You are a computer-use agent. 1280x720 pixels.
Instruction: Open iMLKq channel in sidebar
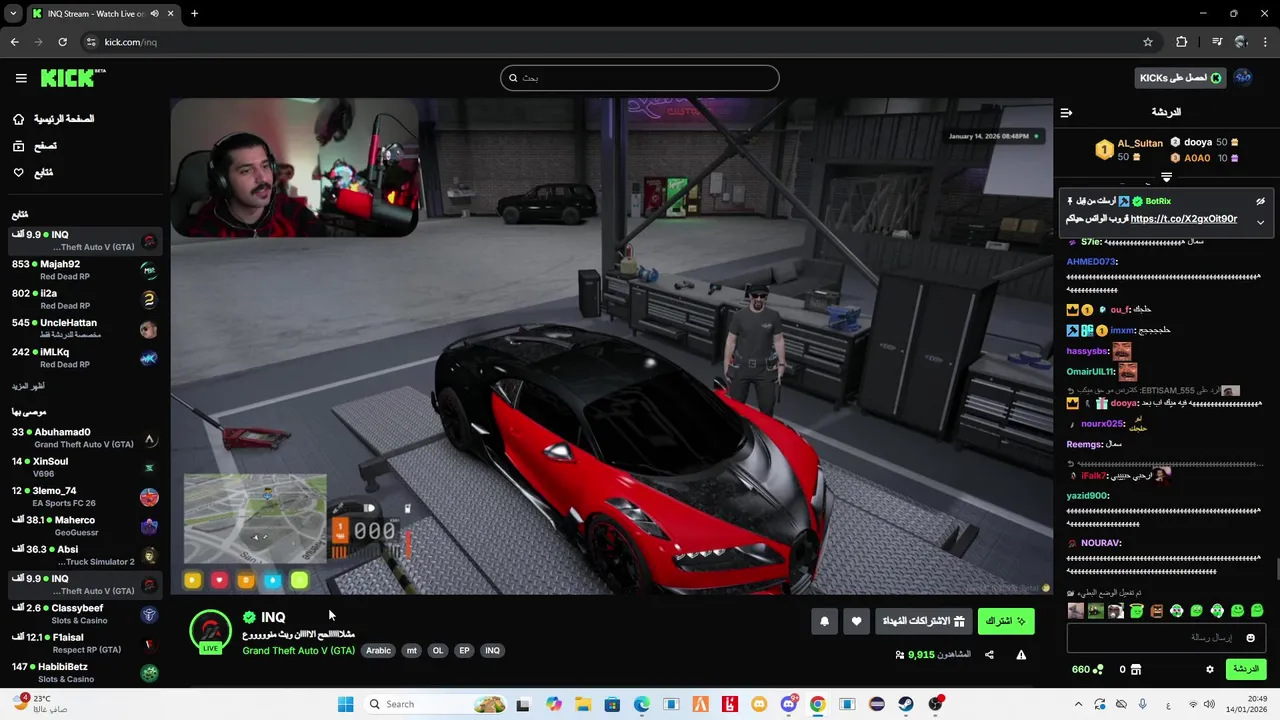pyautogui.click(x=85, y=357)
